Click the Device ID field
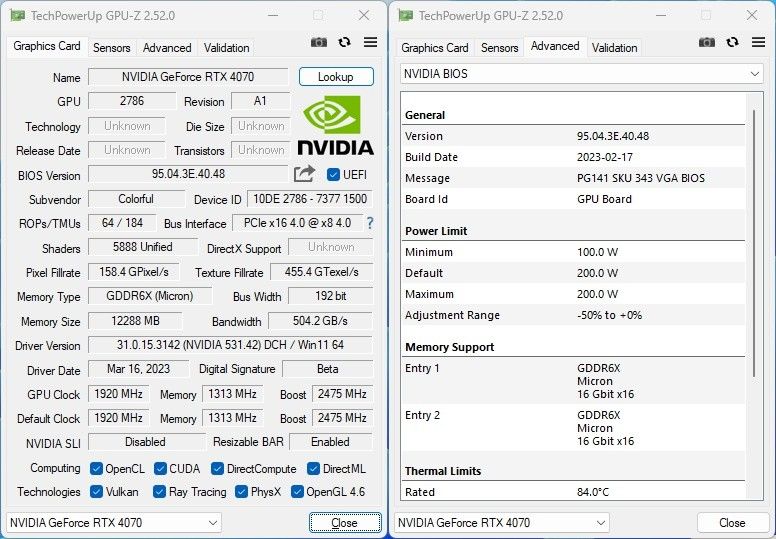This screenshot has height=539, width=776. tap(310, 199)
